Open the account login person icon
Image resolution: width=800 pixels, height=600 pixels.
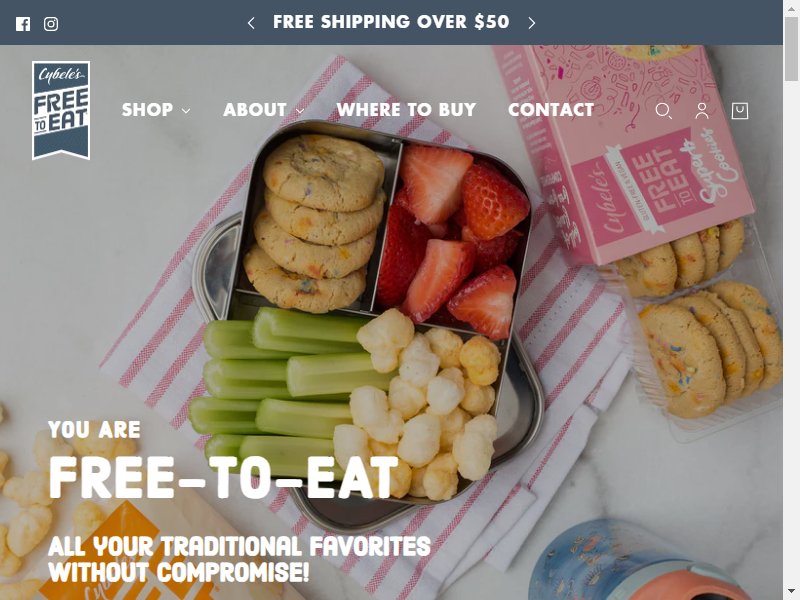(x=702, y=111)
